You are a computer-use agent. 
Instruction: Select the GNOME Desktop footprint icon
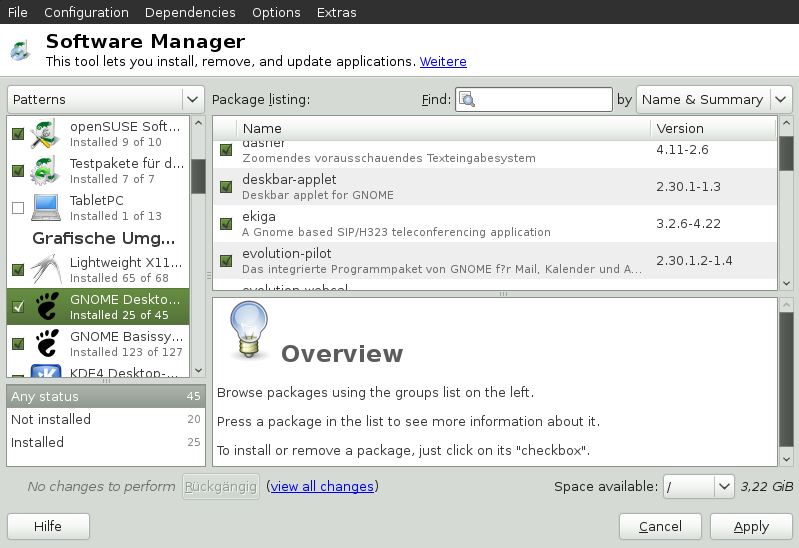point(46,306)
